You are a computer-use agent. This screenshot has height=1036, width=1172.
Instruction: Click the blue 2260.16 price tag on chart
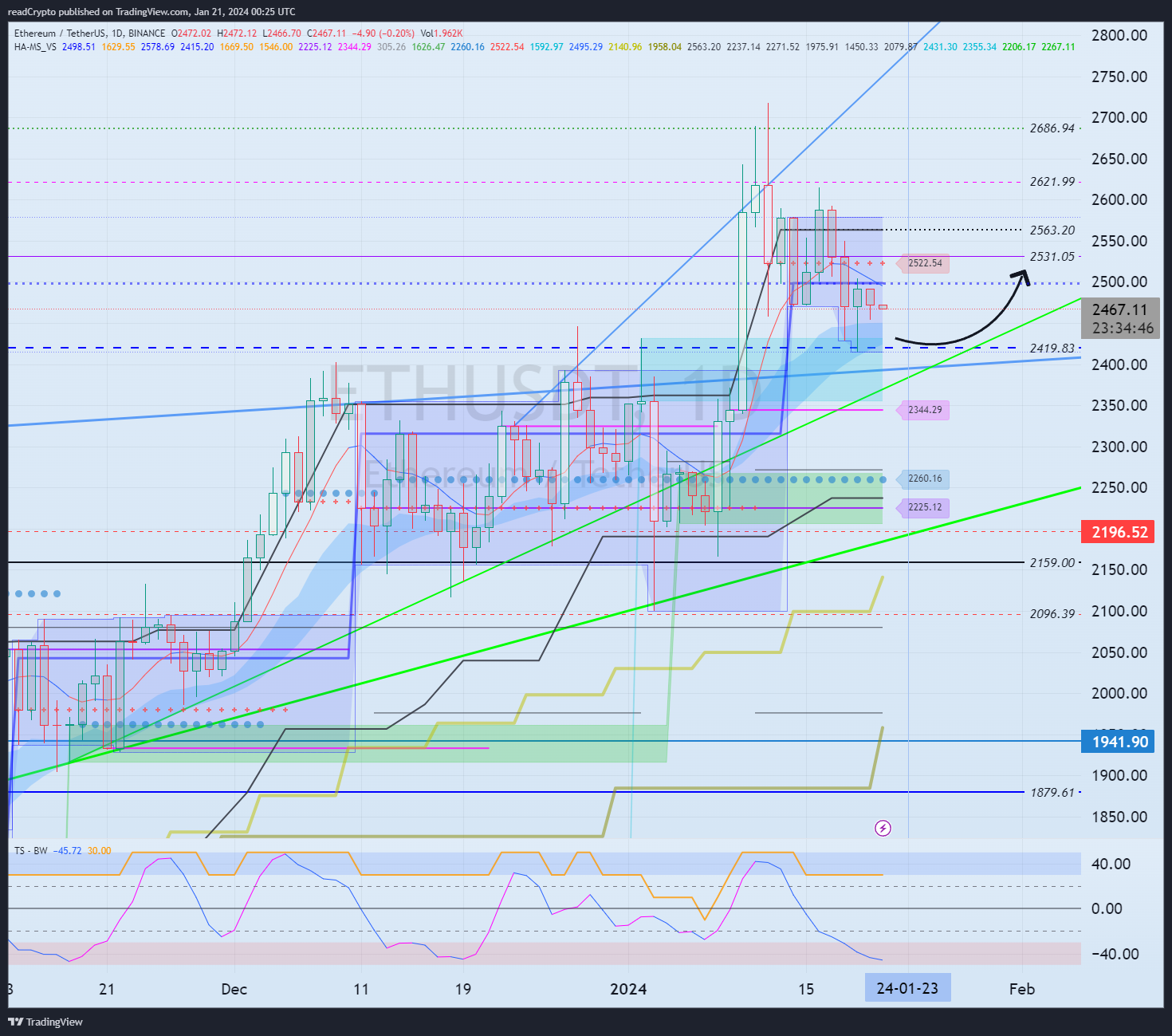click(924, 479)
